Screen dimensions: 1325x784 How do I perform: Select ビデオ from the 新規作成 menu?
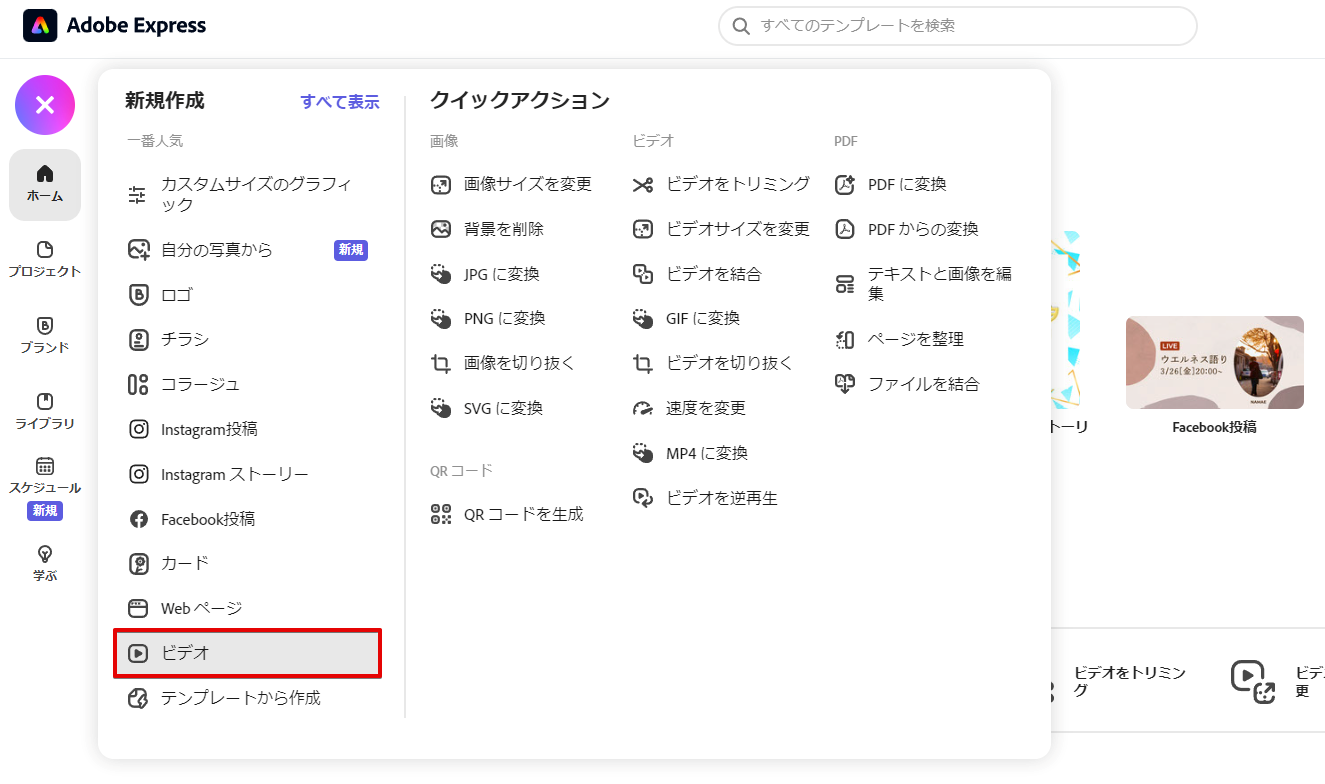(x=247, y=653)
